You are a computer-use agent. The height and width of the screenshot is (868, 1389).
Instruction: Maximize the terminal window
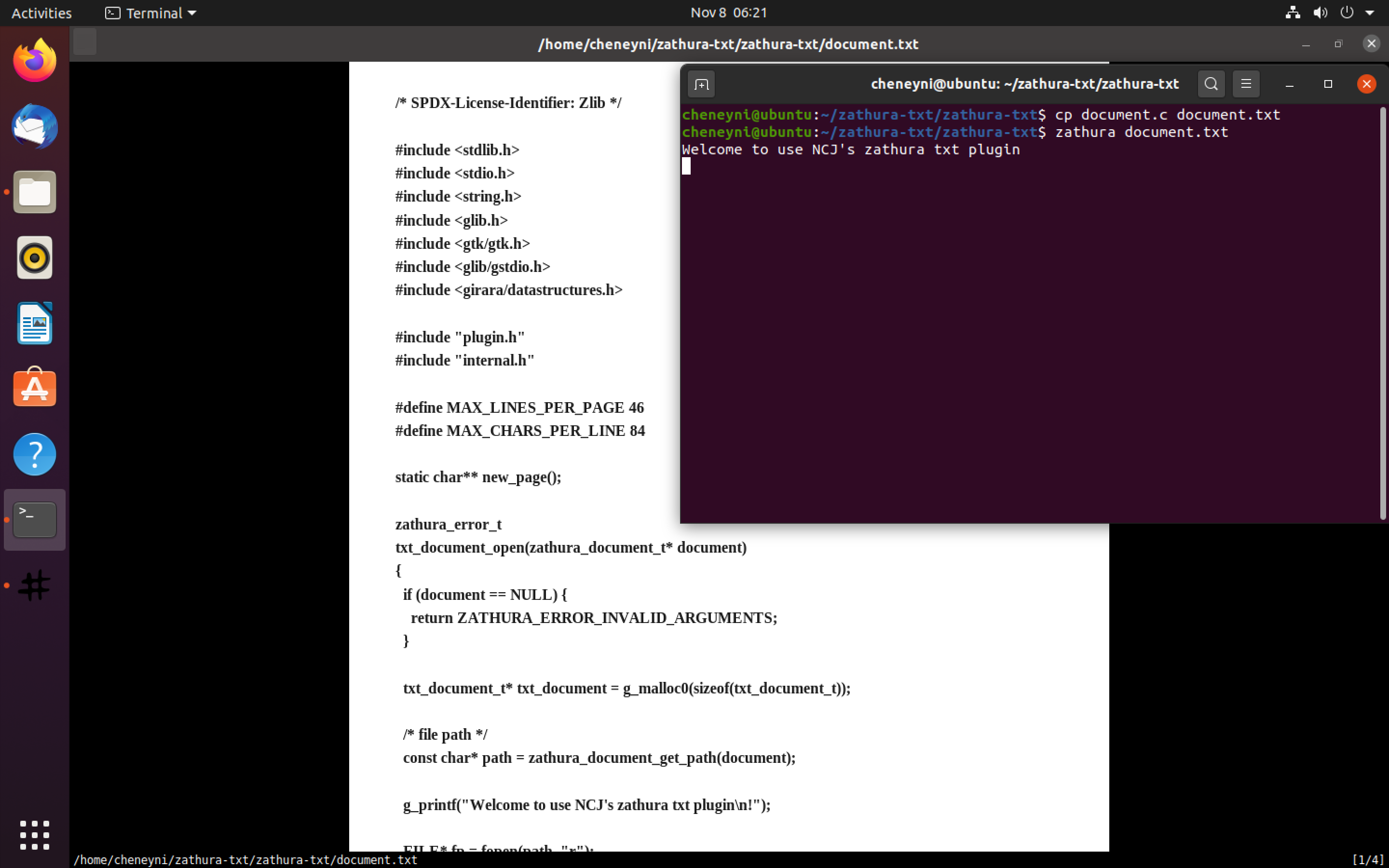pos(1328,84)
